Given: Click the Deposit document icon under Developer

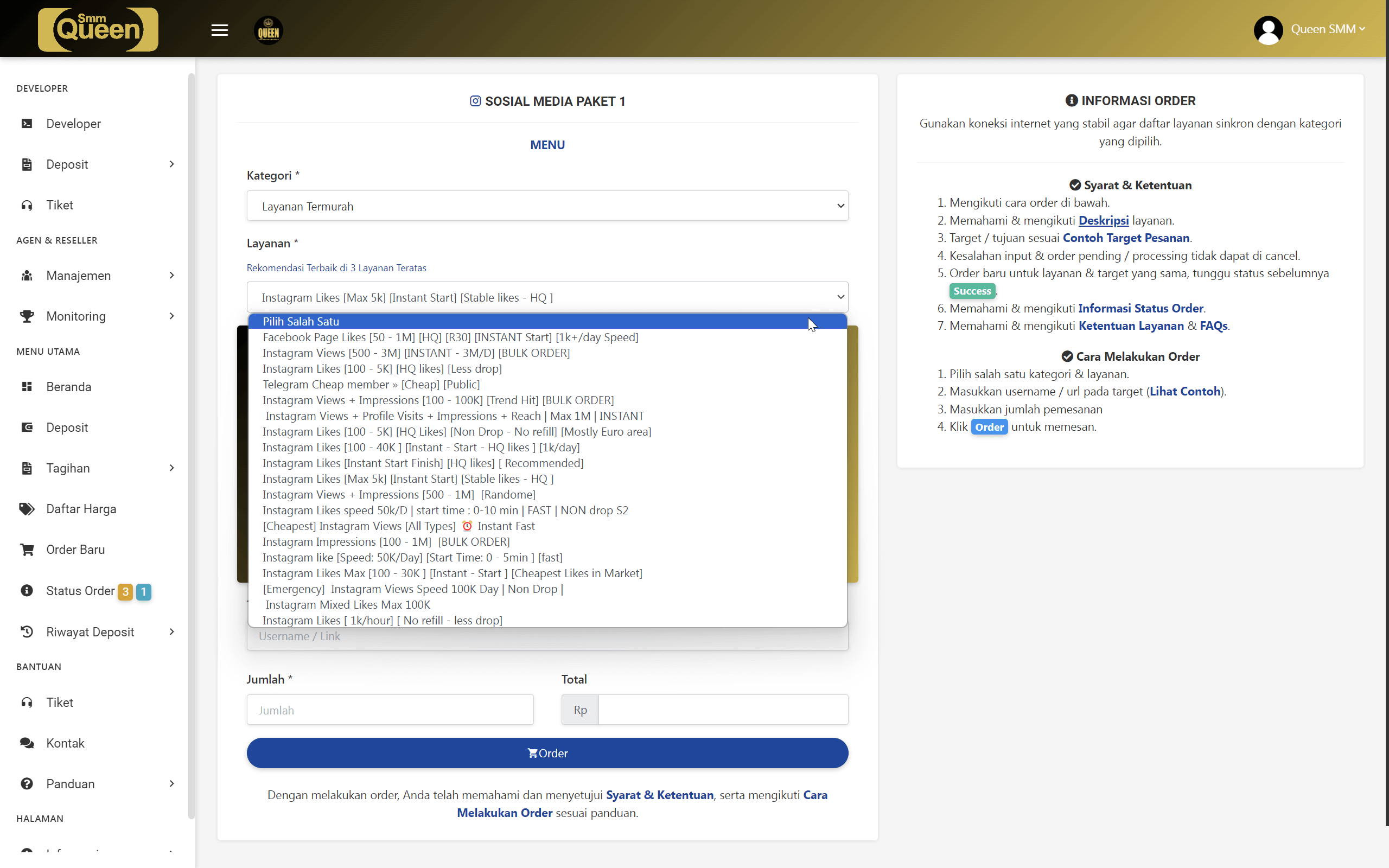Looking at the screenshot, I should coord(27,164).
